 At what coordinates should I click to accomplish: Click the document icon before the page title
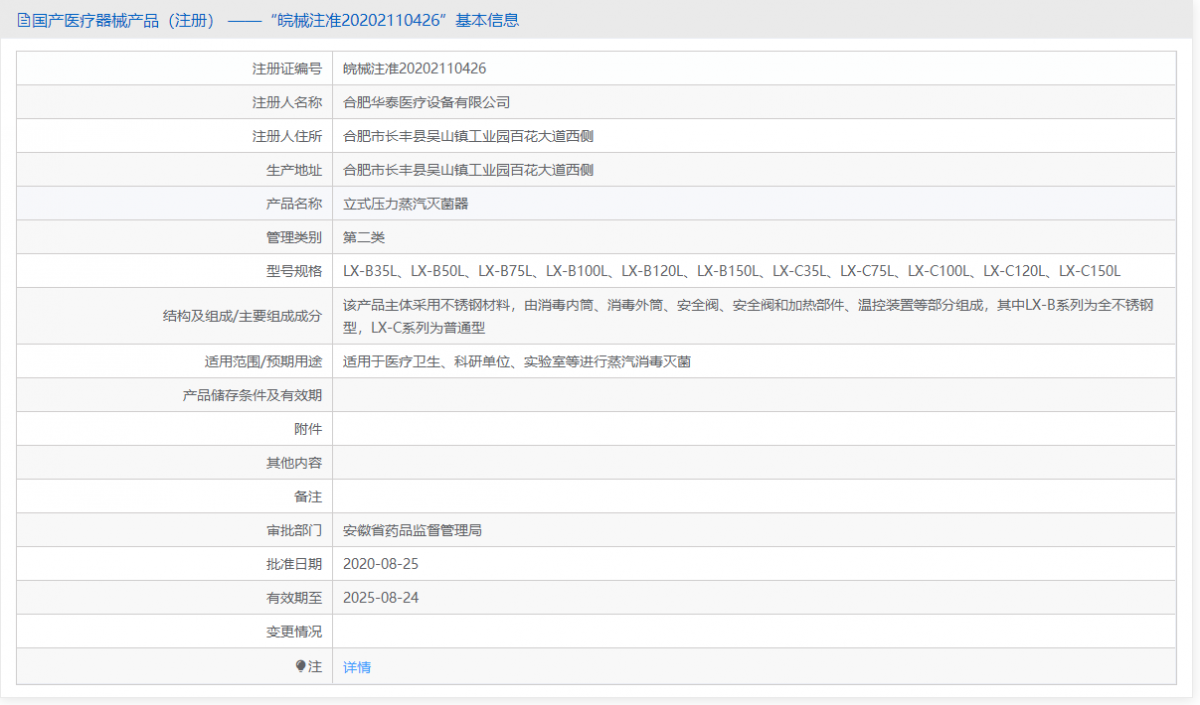tap(24, 20)
